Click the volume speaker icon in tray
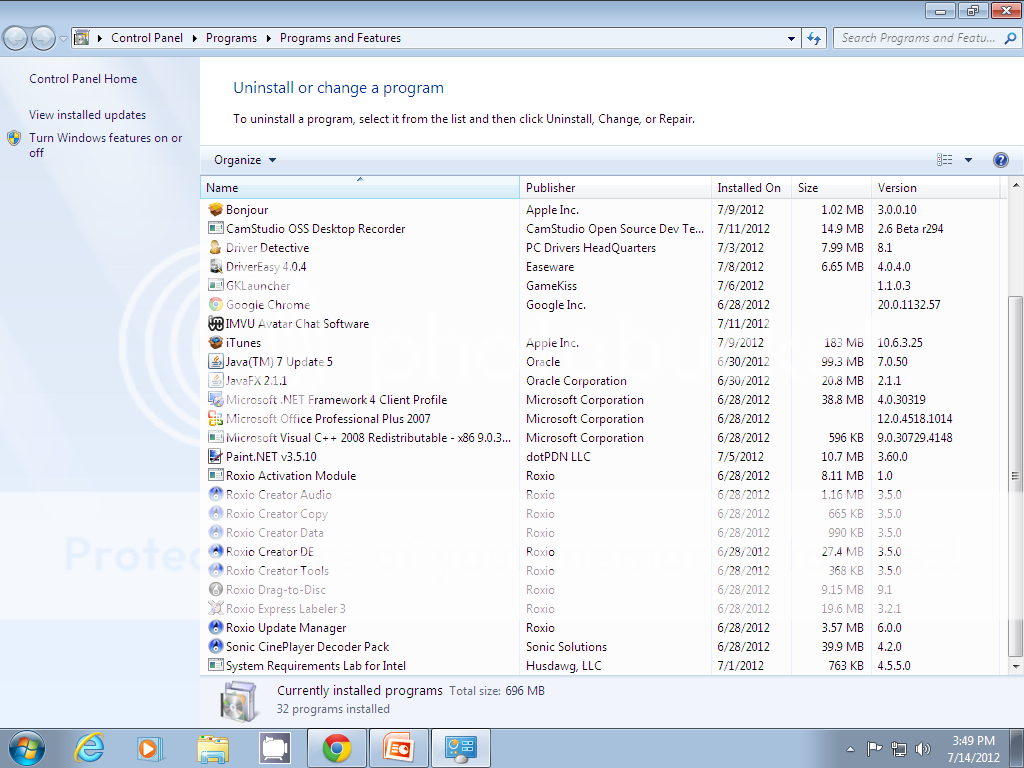 tap(922, 748)
